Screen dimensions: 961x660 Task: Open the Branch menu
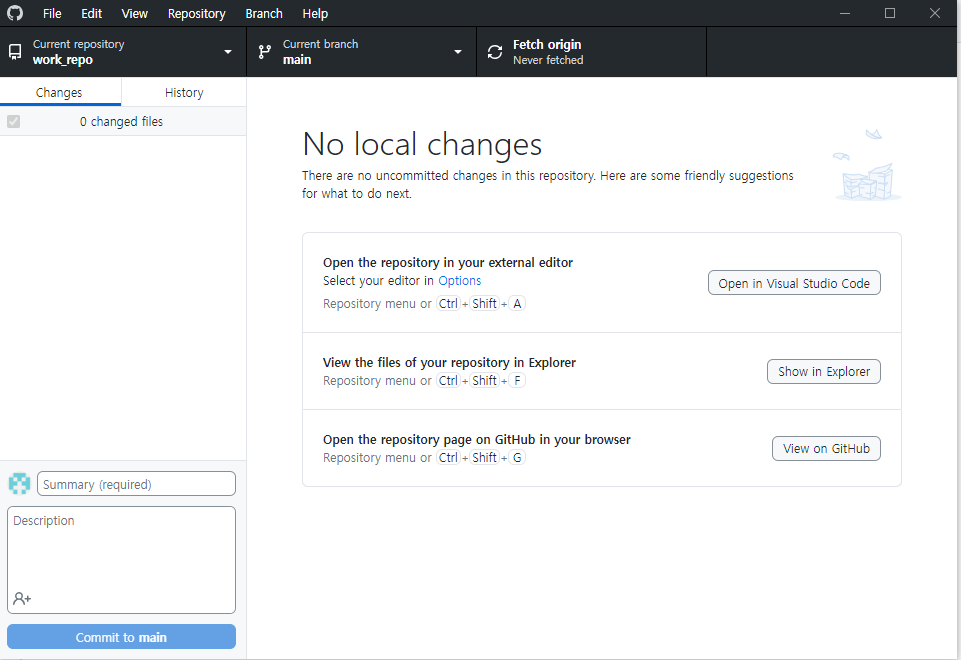pos(264,13)
